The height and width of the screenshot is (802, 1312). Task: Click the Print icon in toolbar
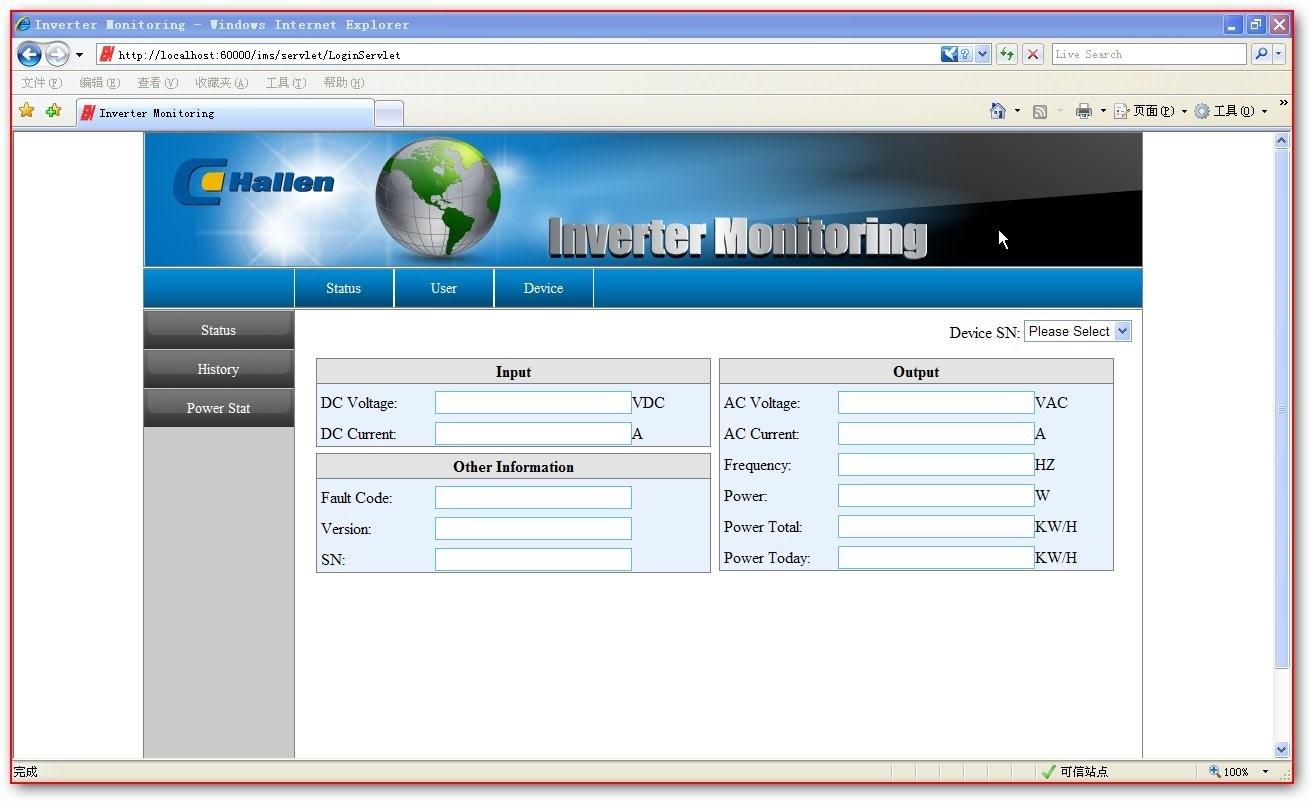point(1083,111)
